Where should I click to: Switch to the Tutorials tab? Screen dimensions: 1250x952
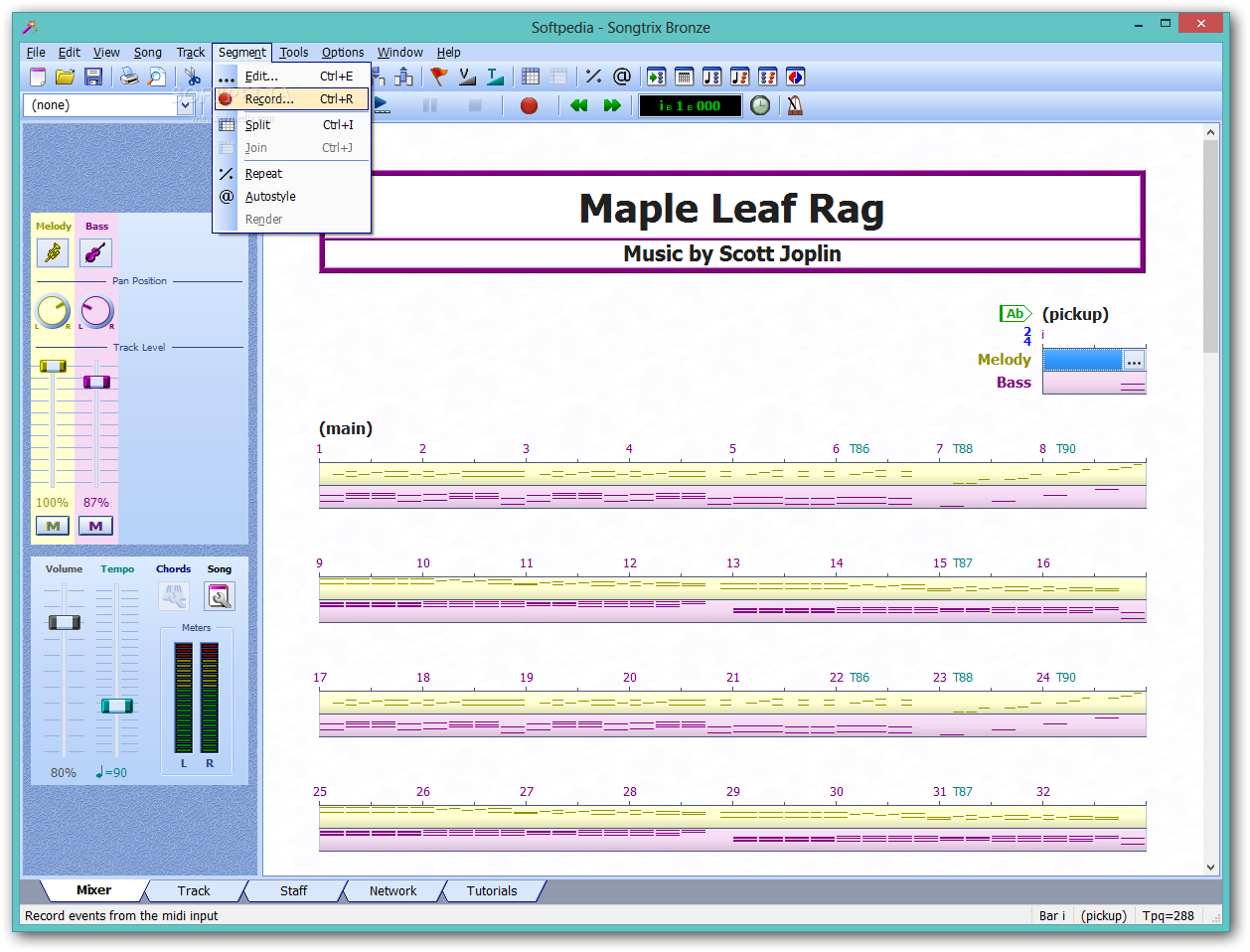[492, 890]
